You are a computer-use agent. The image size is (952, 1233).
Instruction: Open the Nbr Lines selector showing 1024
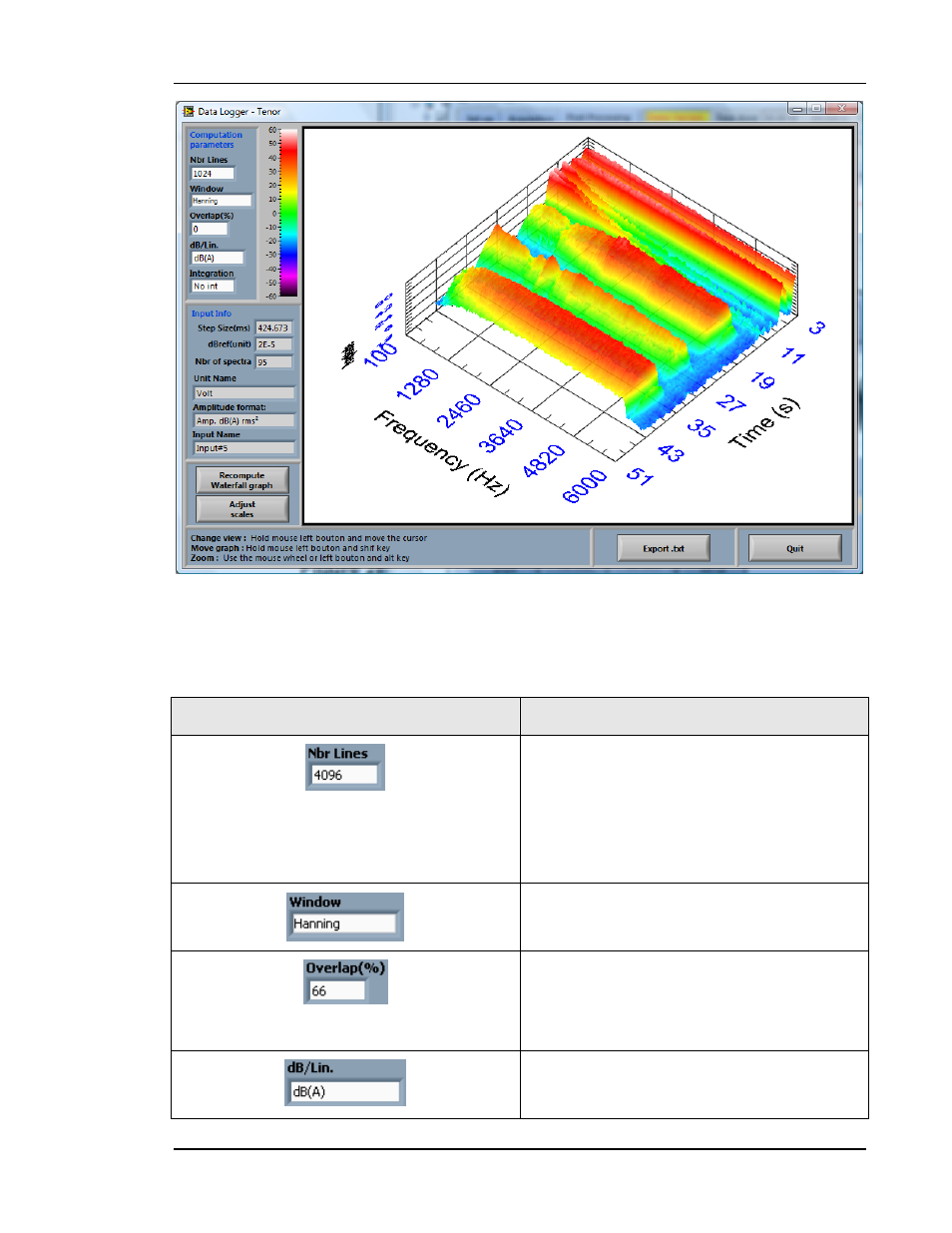[x=212, y=174]
